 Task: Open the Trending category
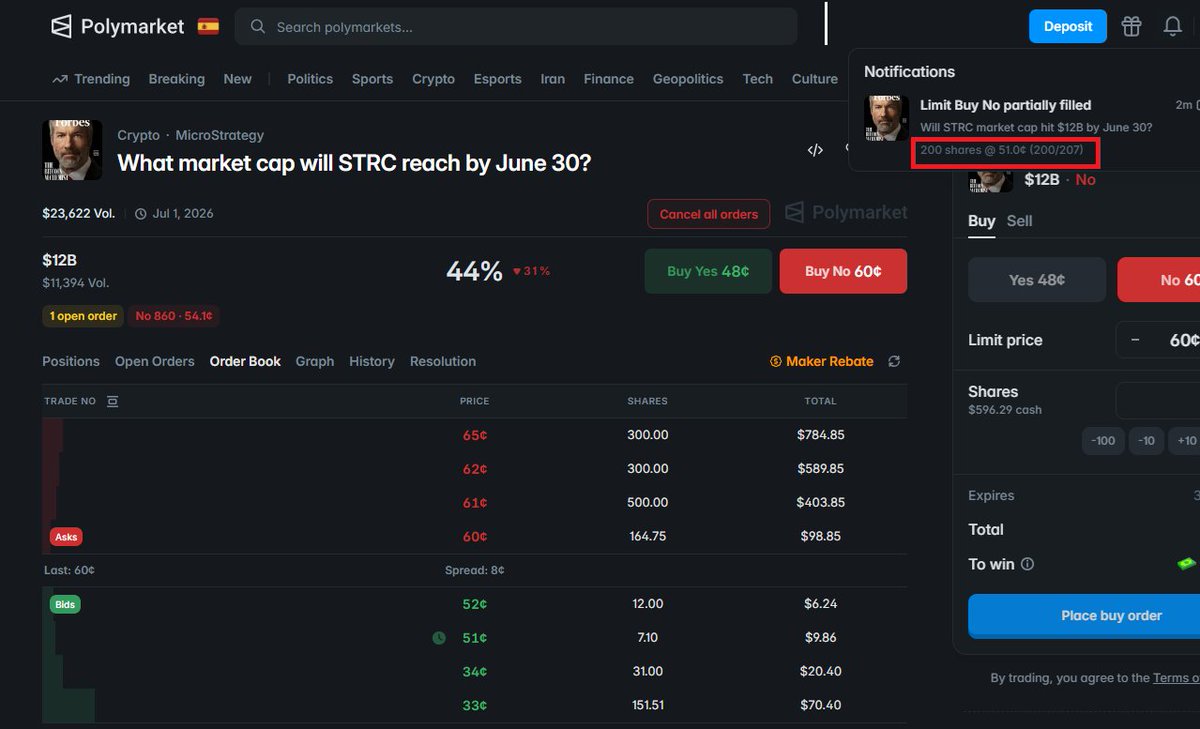click(91, 79)
